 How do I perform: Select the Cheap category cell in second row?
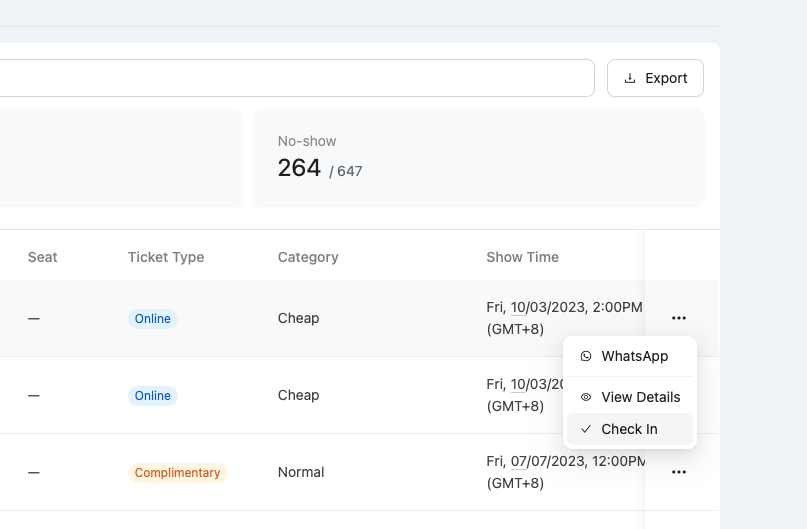298,395
